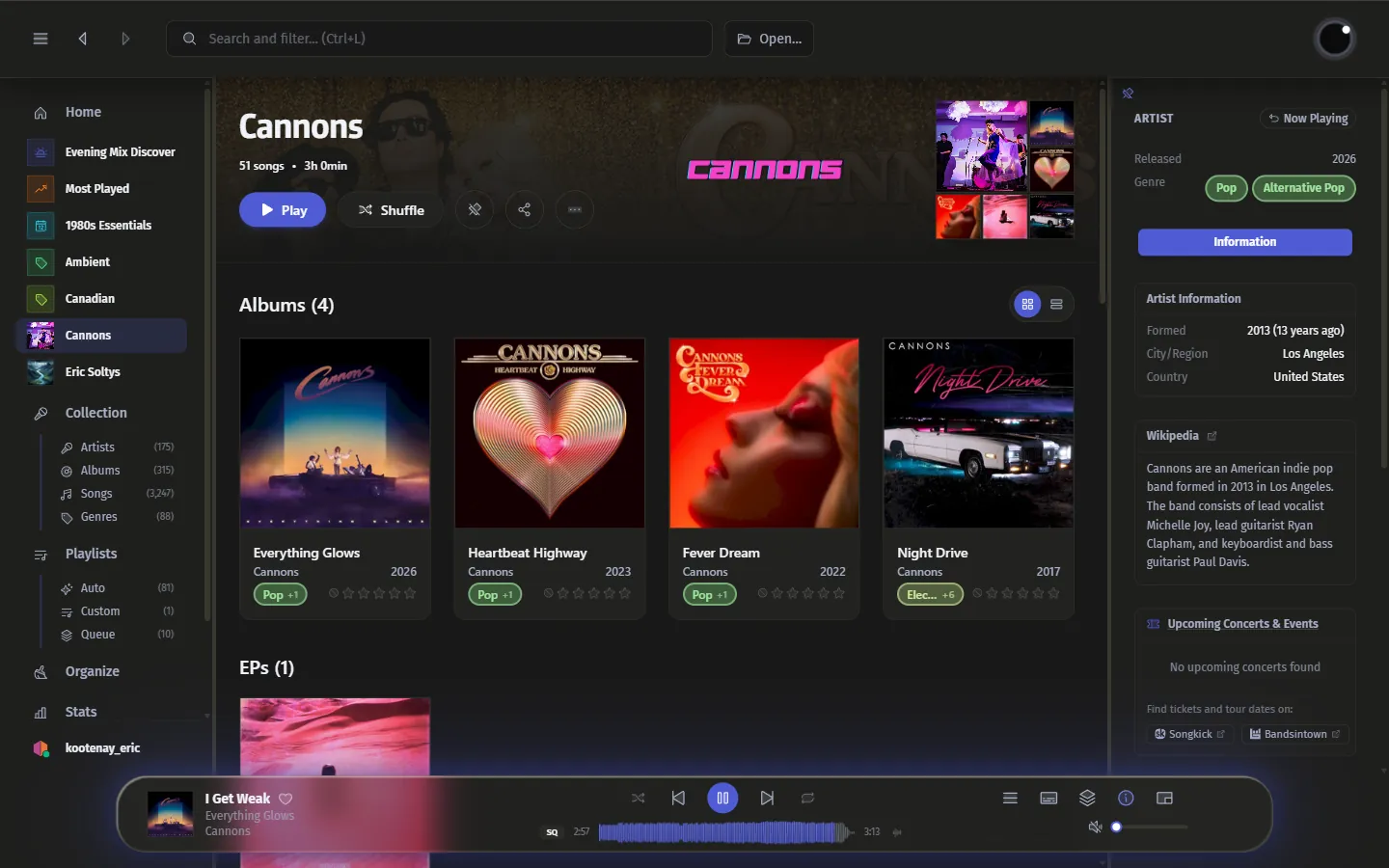Select the Information tab

click(1244, 242)
